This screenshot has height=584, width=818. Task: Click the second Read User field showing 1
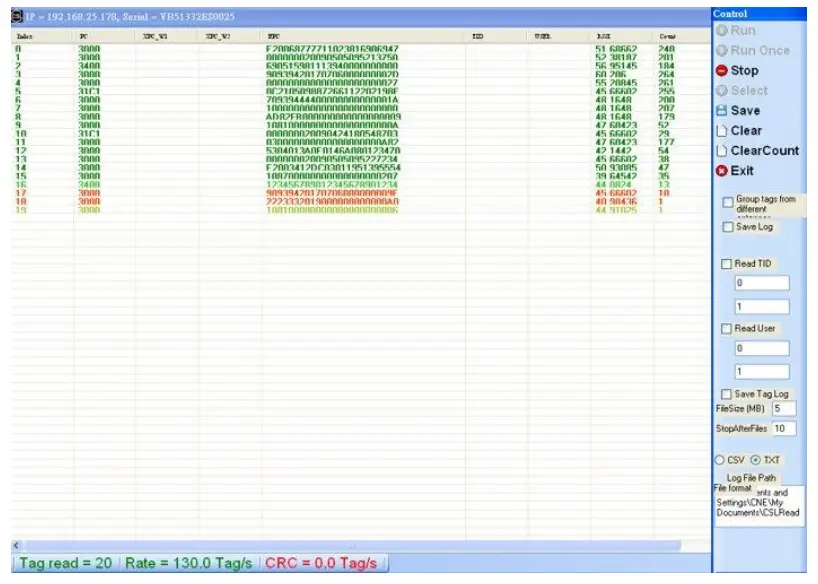762,372
